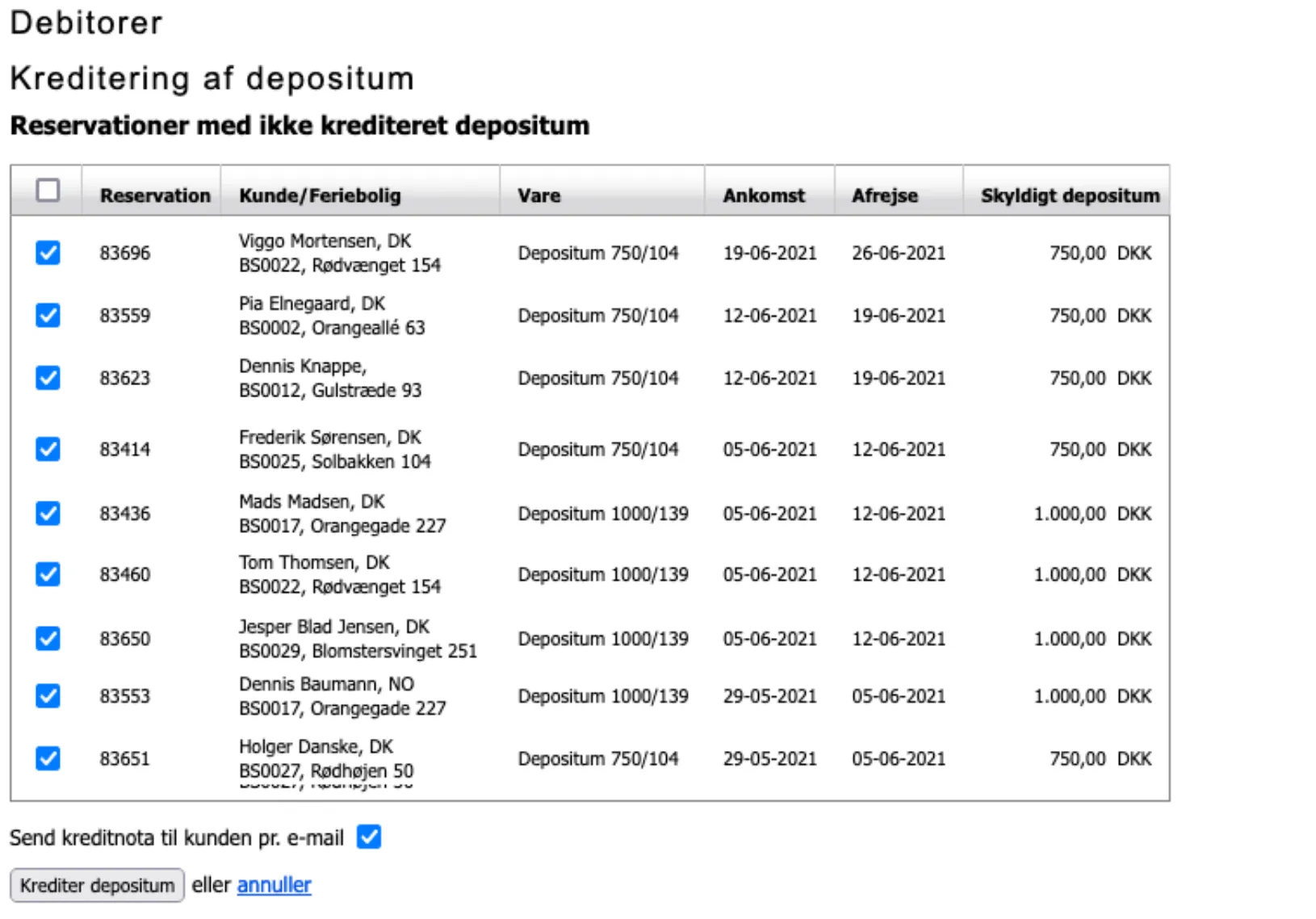Deselect Holger Danske reservation 83651
Image resolution: width=1316 pixels, height=919 pixels.
tap(48, 758)
